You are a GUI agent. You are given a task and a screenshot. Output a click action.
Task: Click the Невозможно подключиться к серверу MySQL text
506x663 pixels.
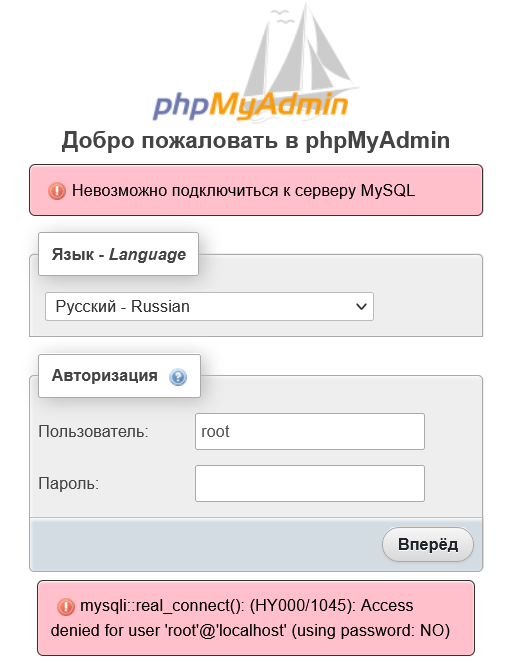tap(243, 191)
